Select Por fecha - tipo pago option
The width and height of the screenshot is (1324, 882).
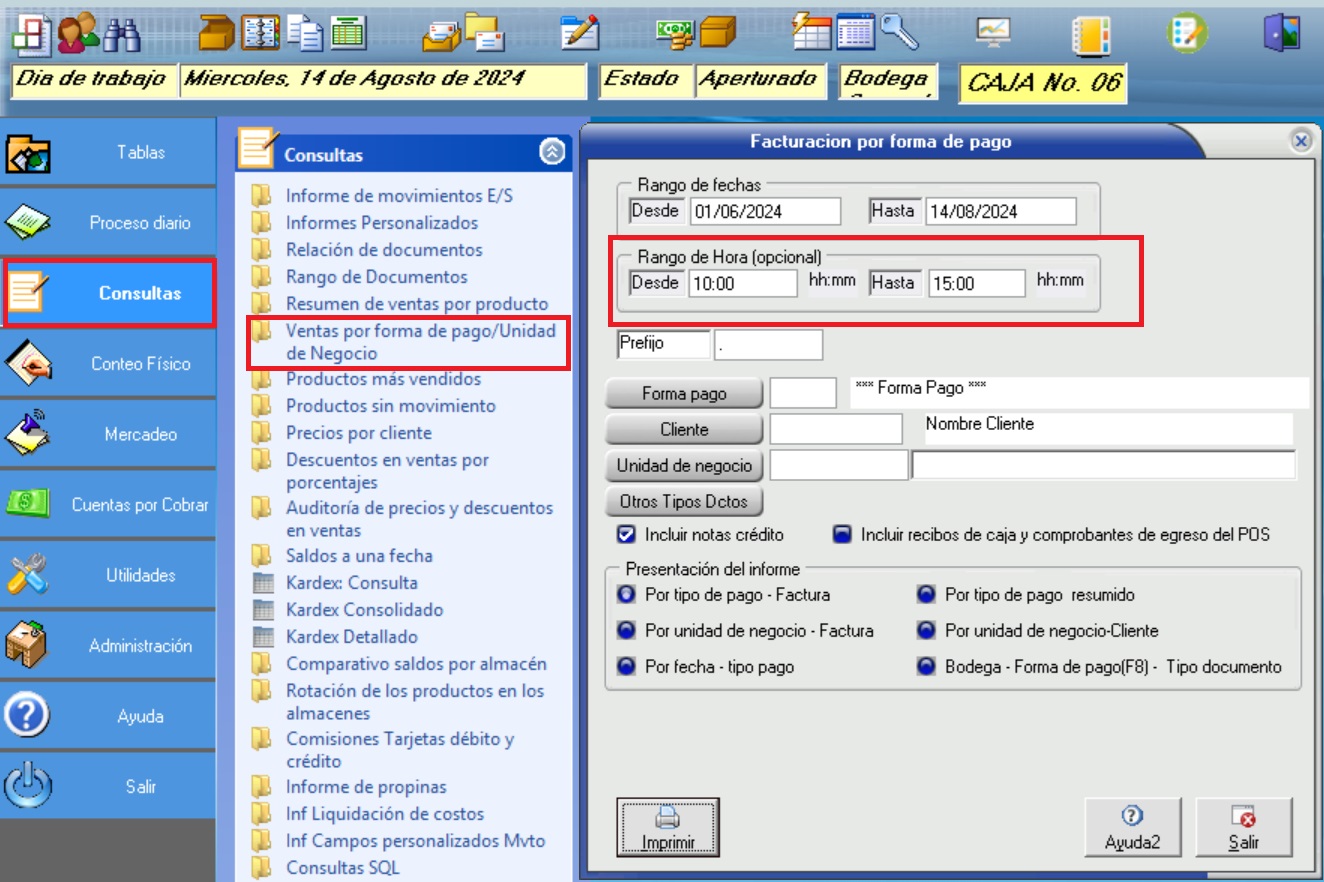(x=627, y=667)
